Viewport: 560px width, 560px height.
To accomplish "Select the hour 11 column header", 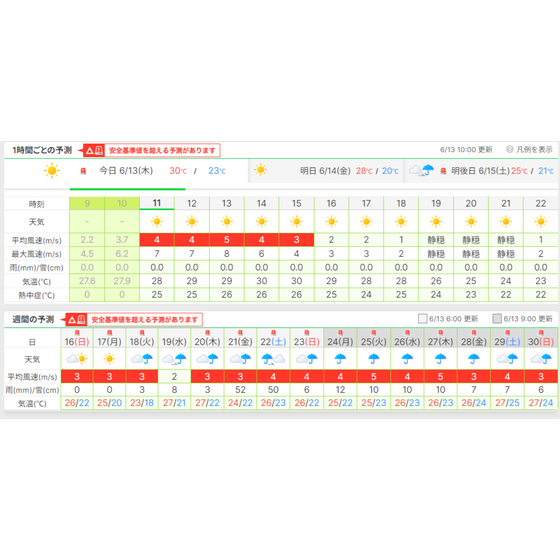I will [x=157, y=203].
